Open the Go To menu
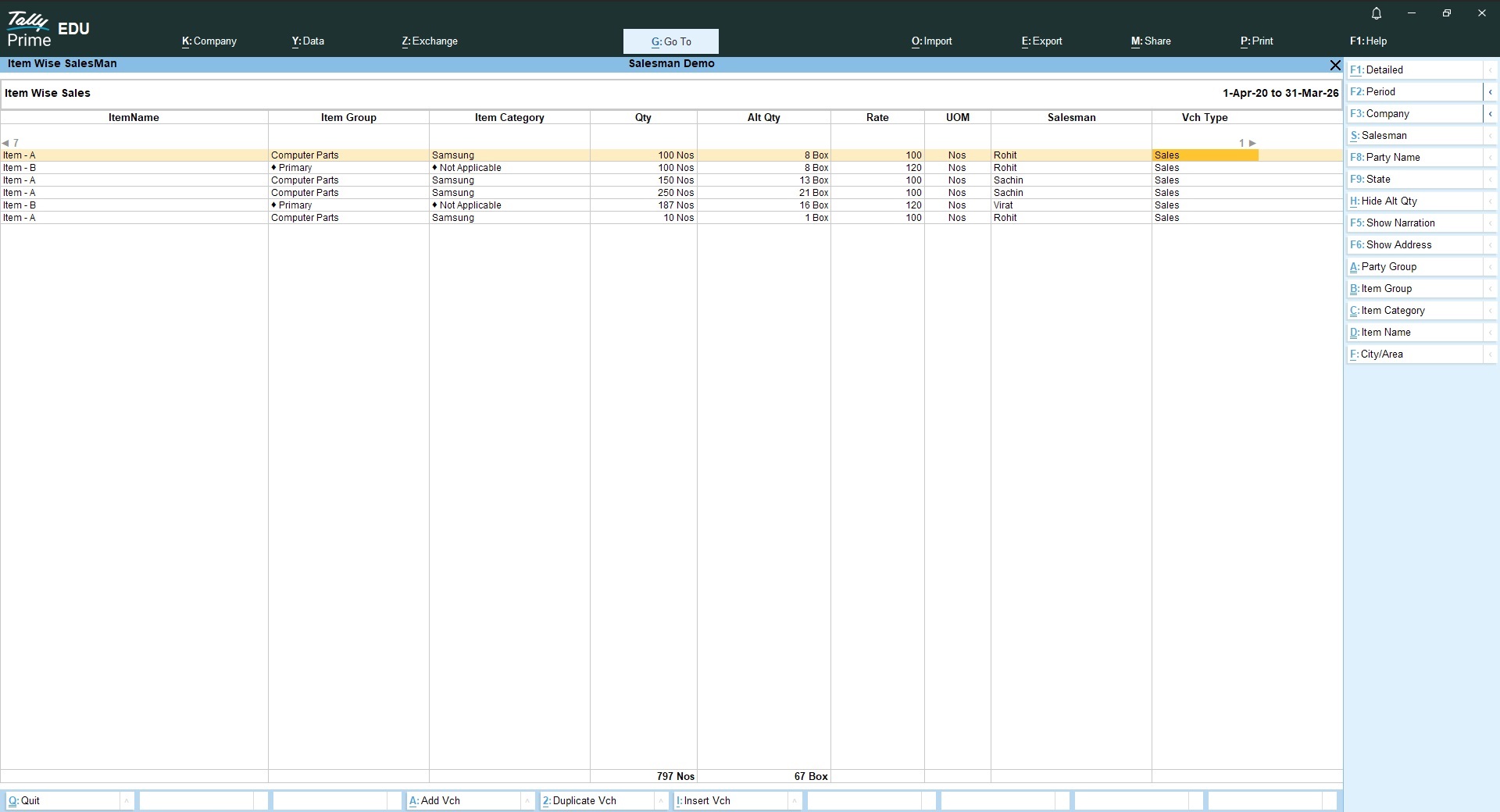Image resolution: width=1500 pixels, height=812 pixels. pos(671,41)
